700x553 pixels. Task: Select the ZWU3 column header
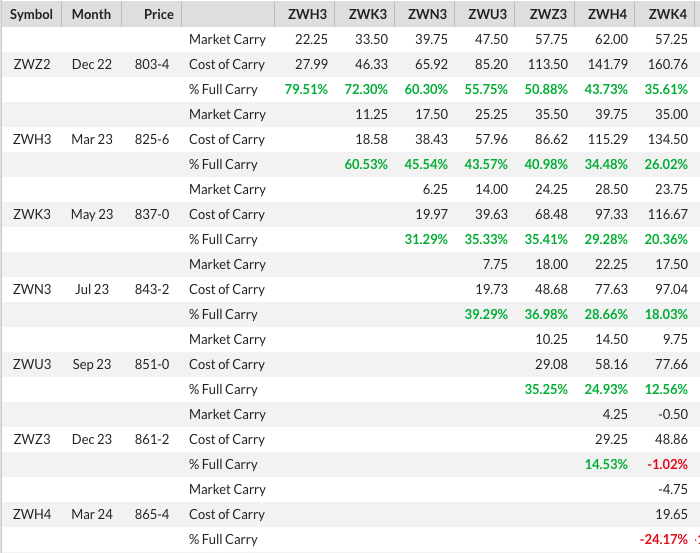pyautogui.click(x=487, y=14)
